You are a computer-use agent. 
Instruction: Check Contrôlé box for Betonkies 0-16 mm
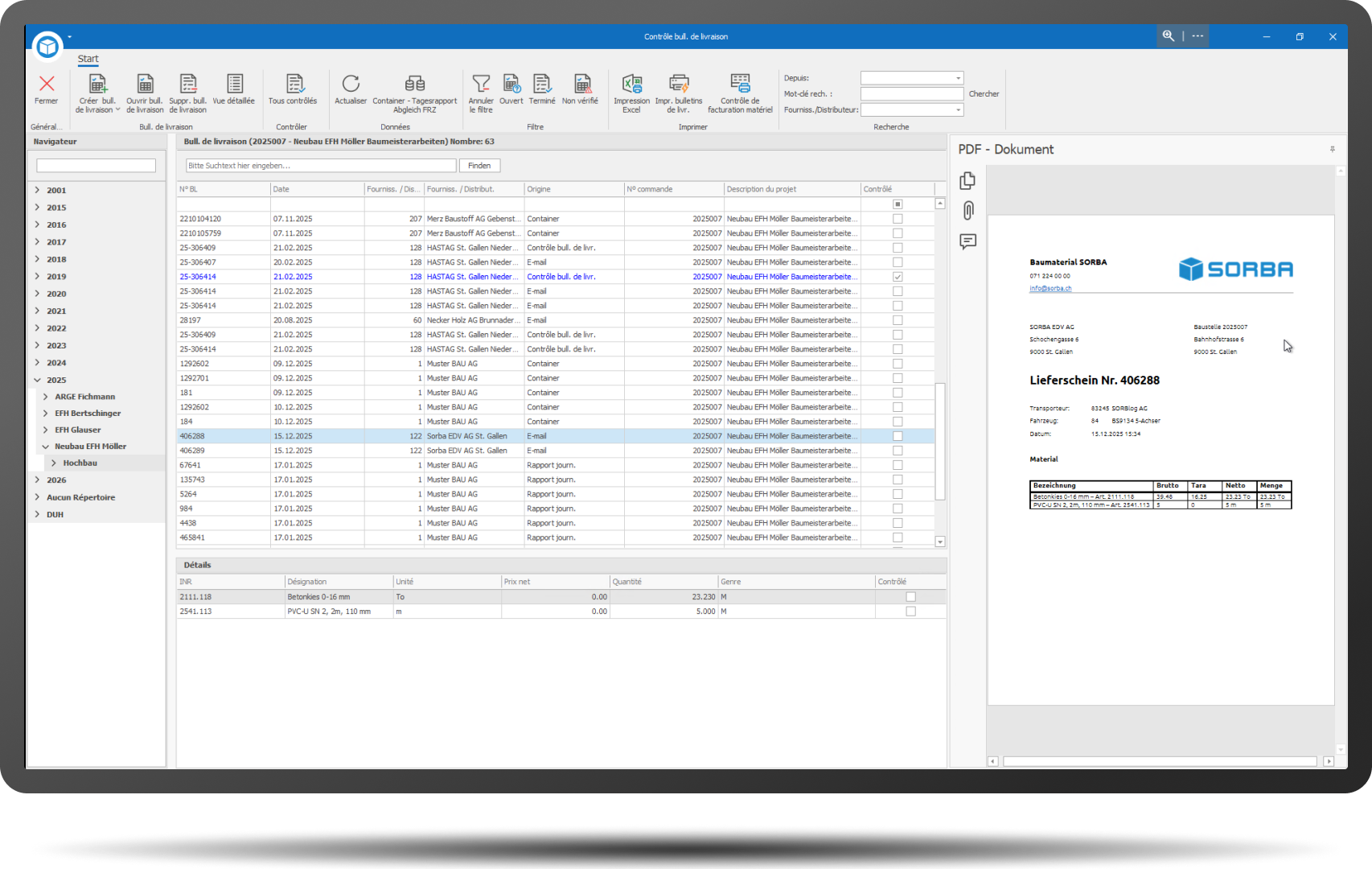click(x=910, y=597)
